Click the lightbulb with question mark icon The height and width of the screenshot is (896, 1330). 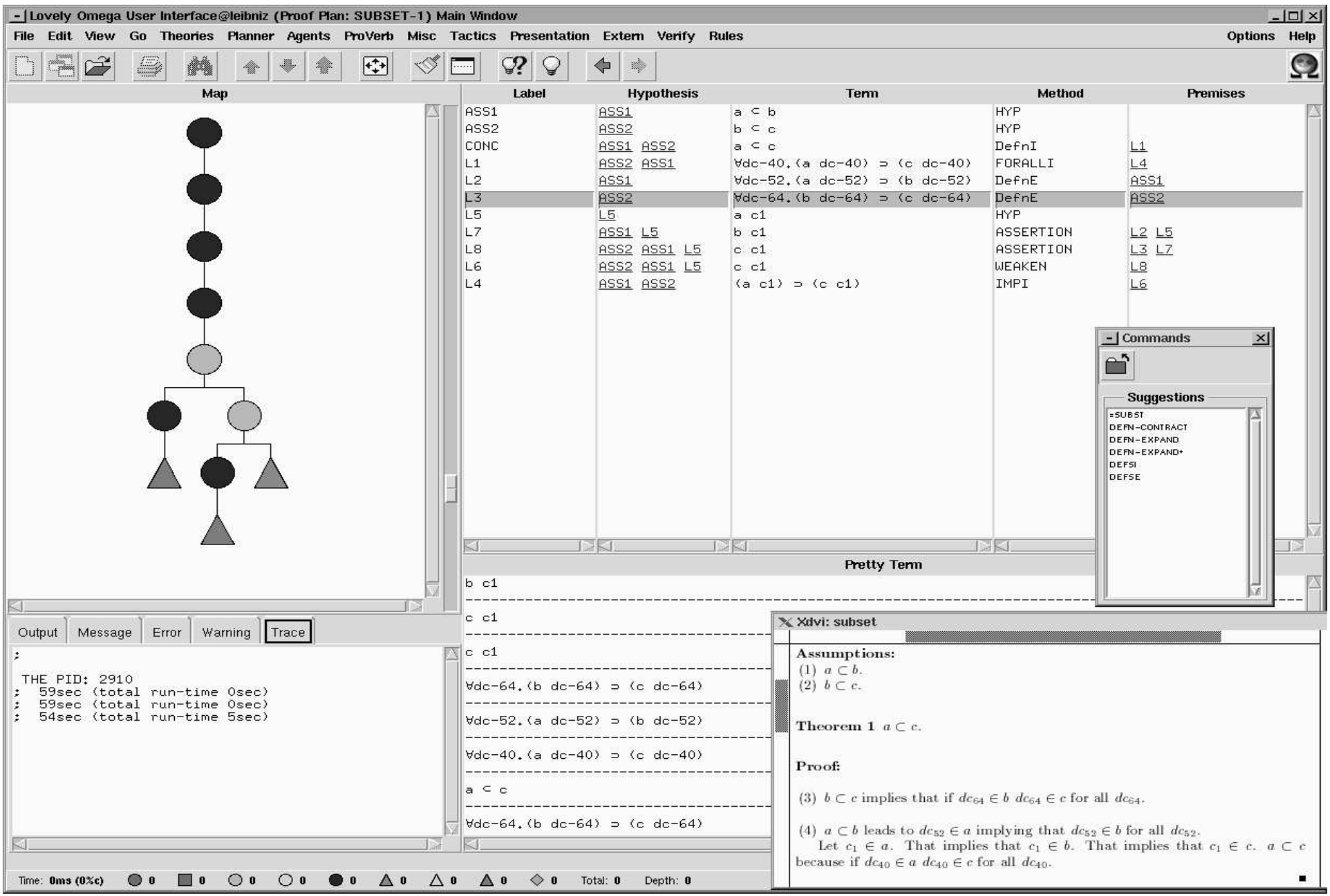[x=514, y=66]
